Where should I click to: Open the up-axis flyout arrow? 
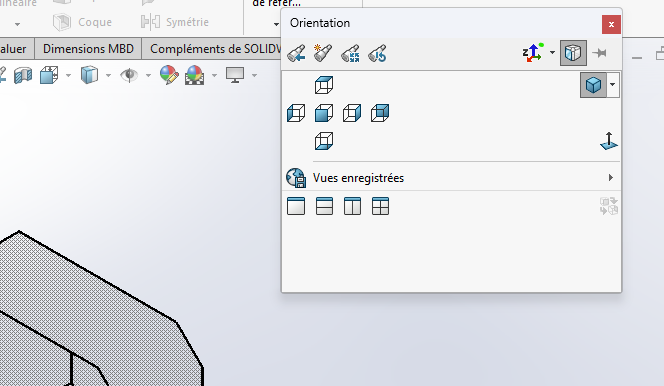[552, 53]
